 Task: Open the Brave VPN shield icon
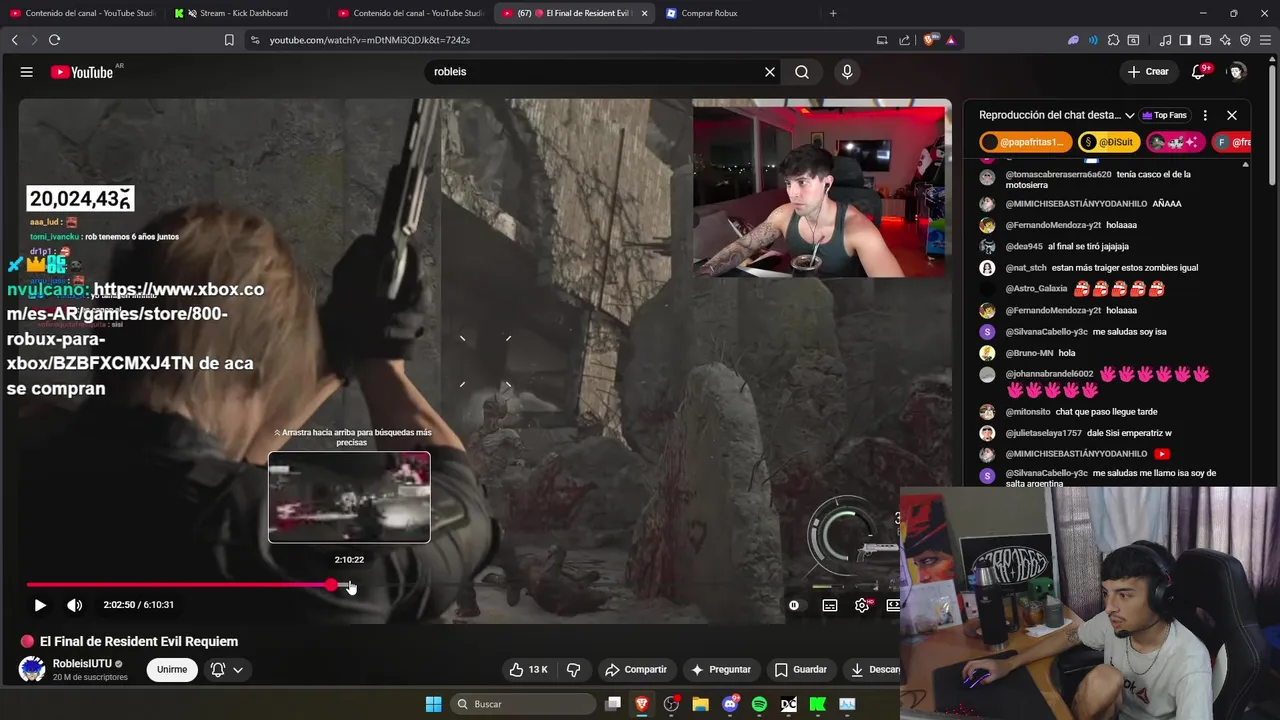click(x=1245, y=40)
